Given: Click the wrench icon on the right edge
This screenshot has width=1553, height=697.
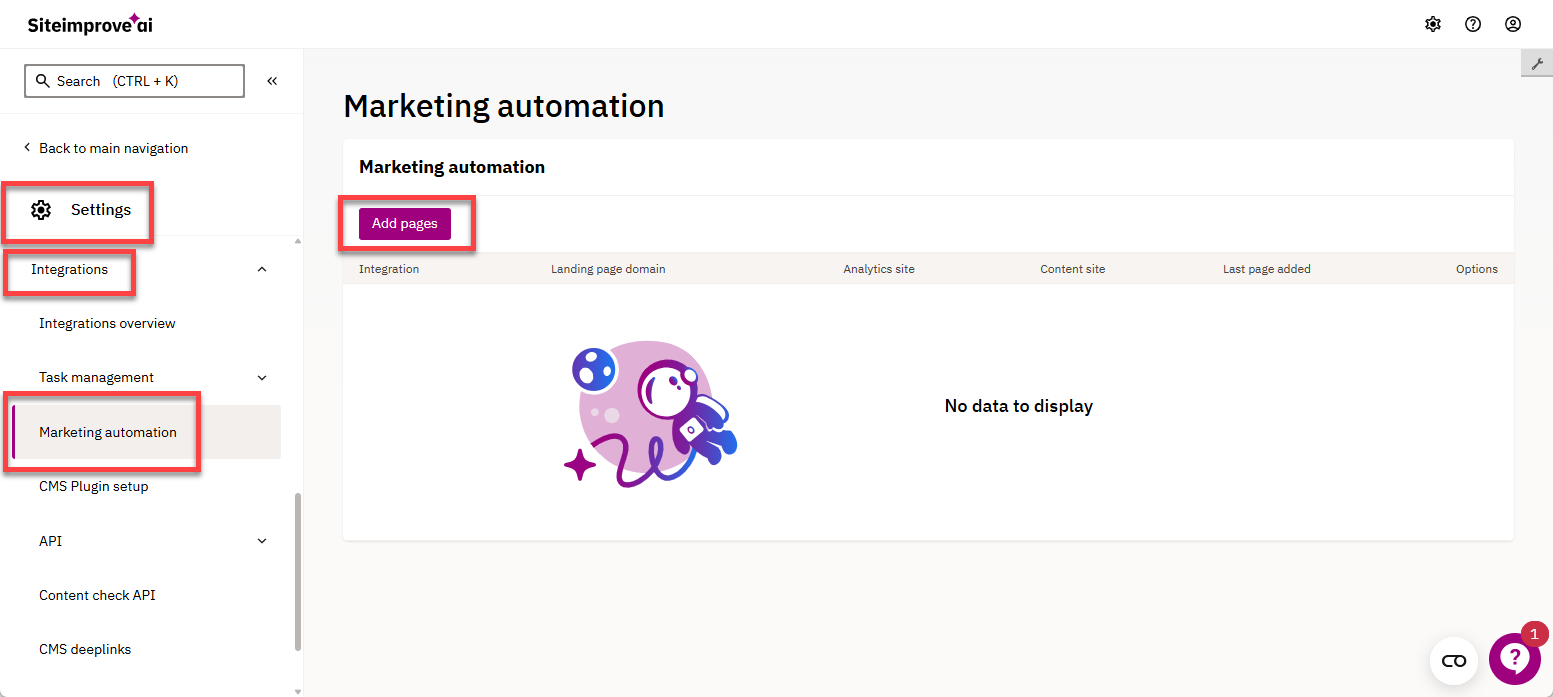Looking at the screenshot, I should (1537, 62).
